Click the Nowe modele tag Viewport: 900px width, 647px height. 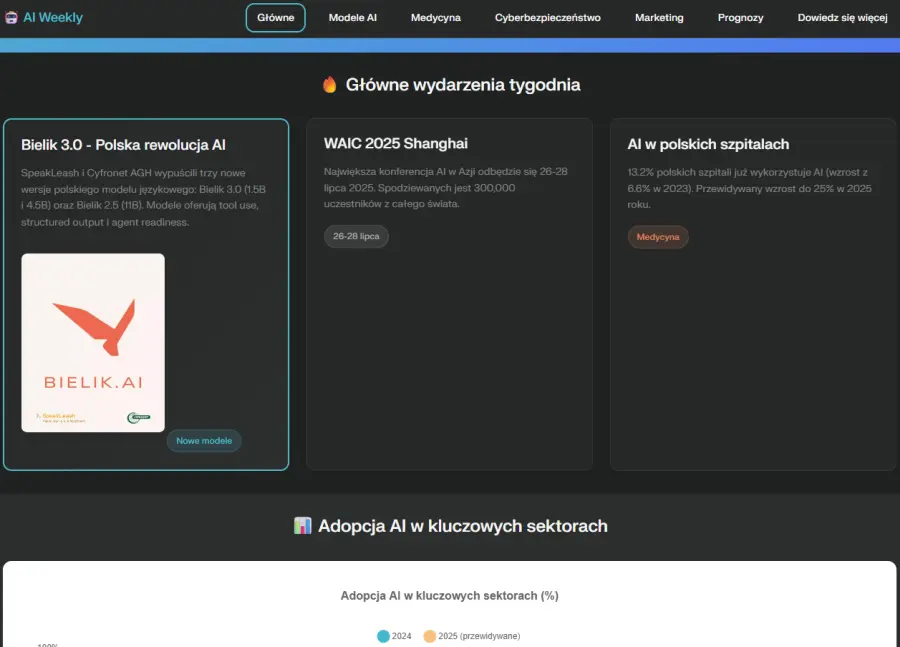(x=204, y=441)
